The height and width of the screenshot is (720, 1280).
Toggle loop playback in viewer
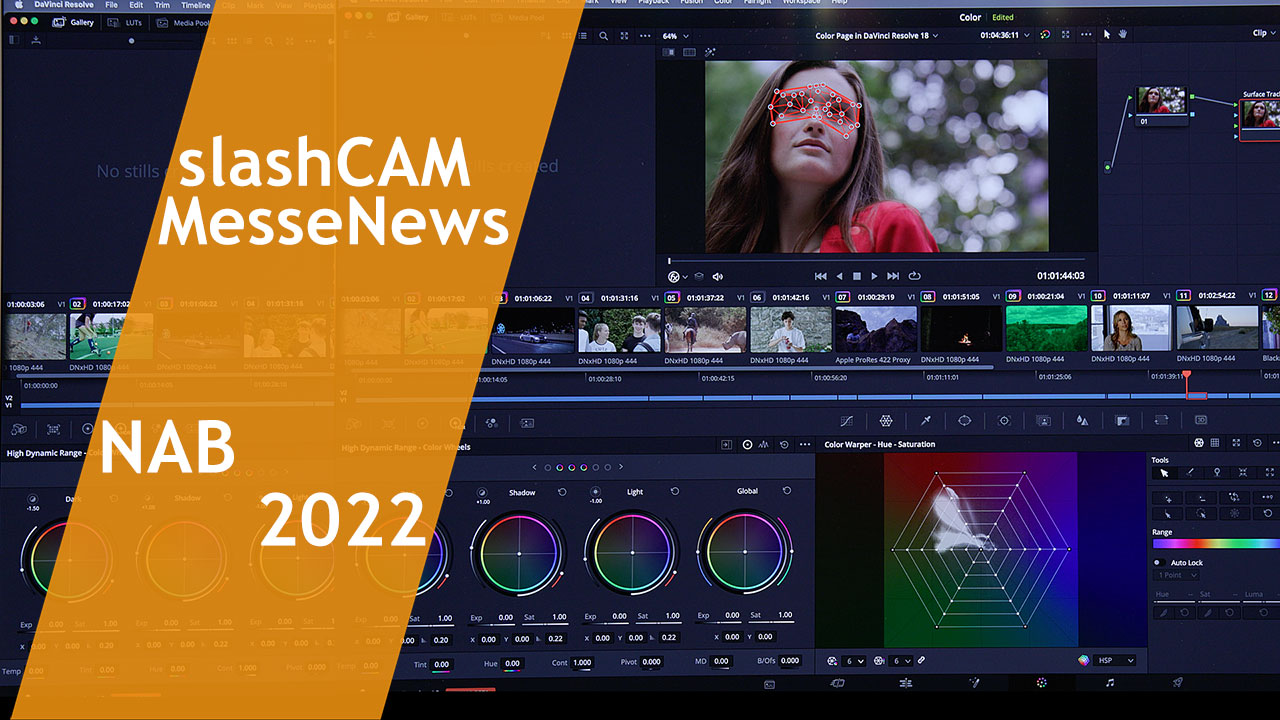tap(914, 276)
